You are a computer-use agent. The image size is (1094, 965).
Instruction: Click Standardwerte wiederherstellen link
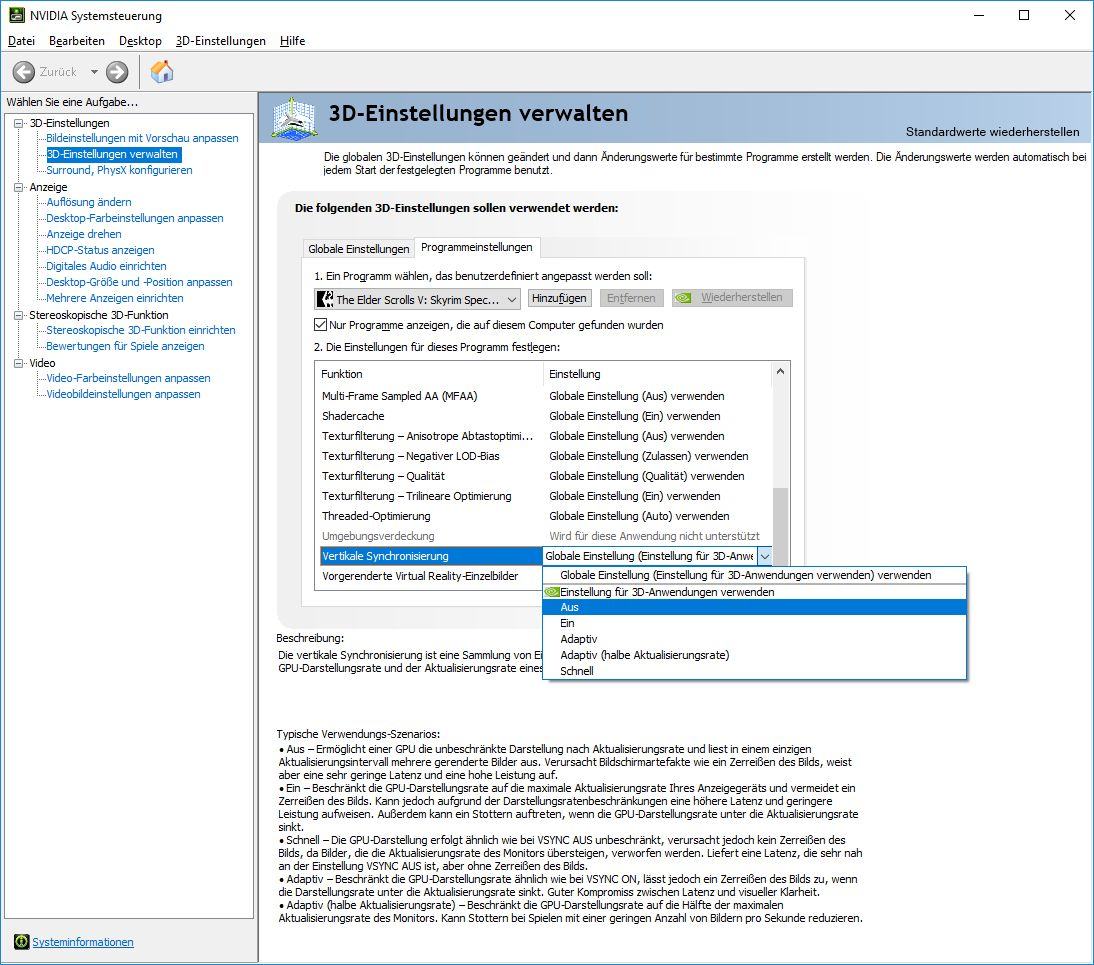(992, 132)
